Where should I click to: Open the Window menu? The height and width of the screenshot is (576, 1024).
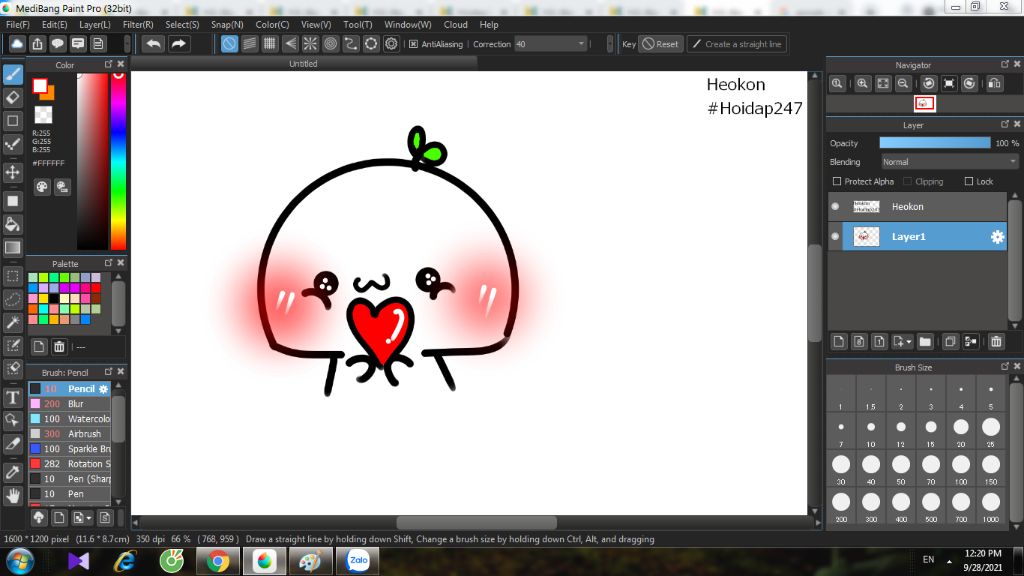(408, 24)
